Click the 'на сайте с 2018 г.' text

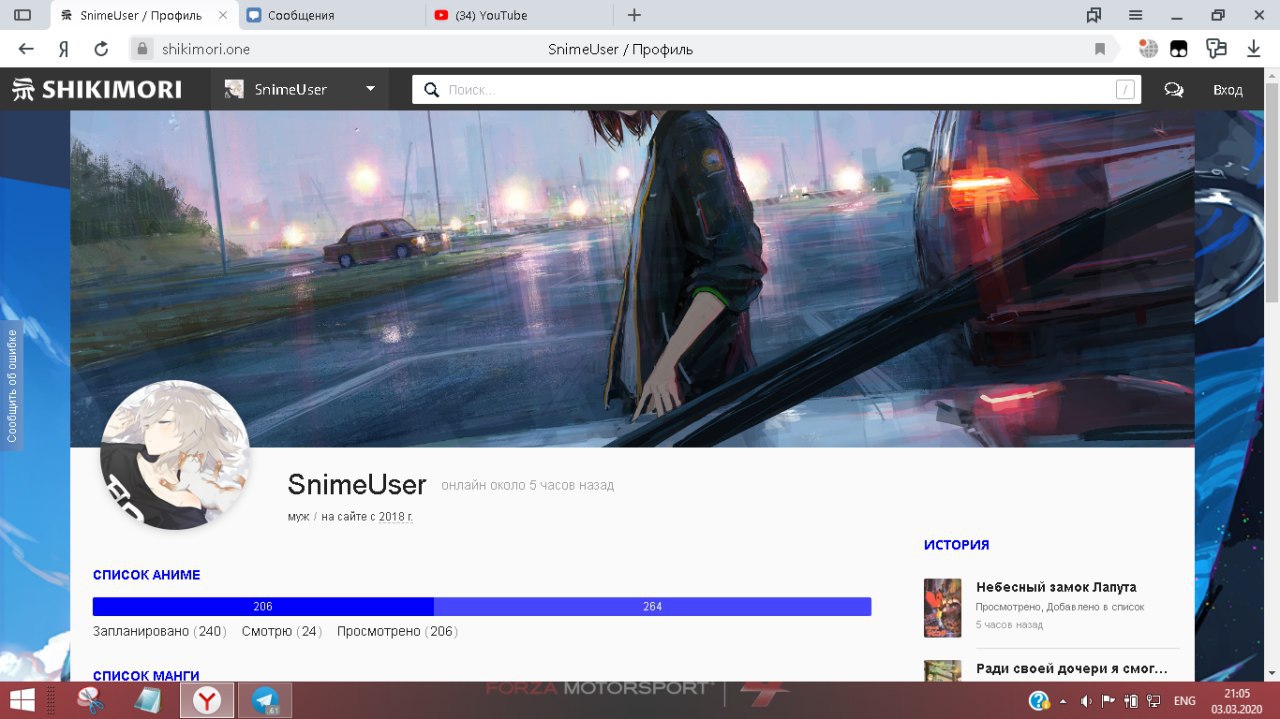click(x=367, y=517)
